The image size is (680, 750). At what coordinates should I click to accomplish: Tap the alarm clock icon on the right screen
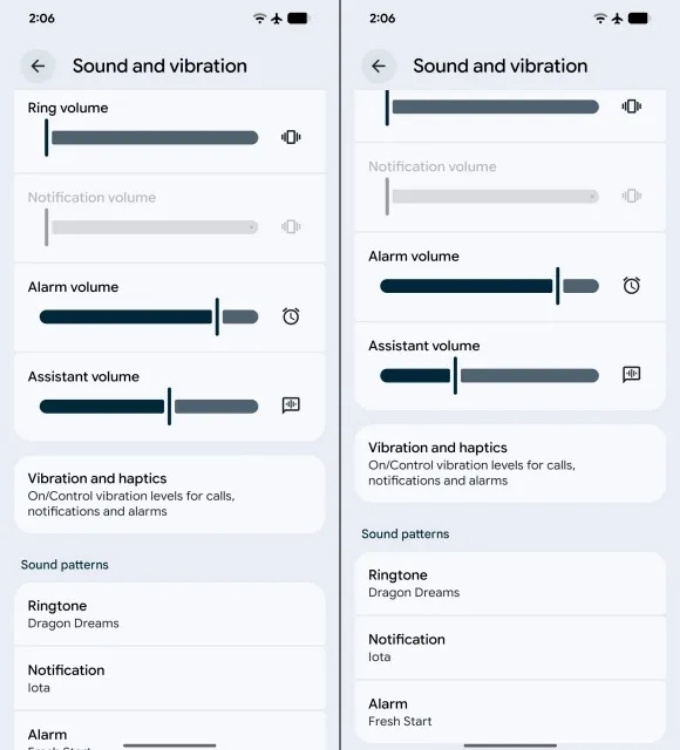[631, 285]
